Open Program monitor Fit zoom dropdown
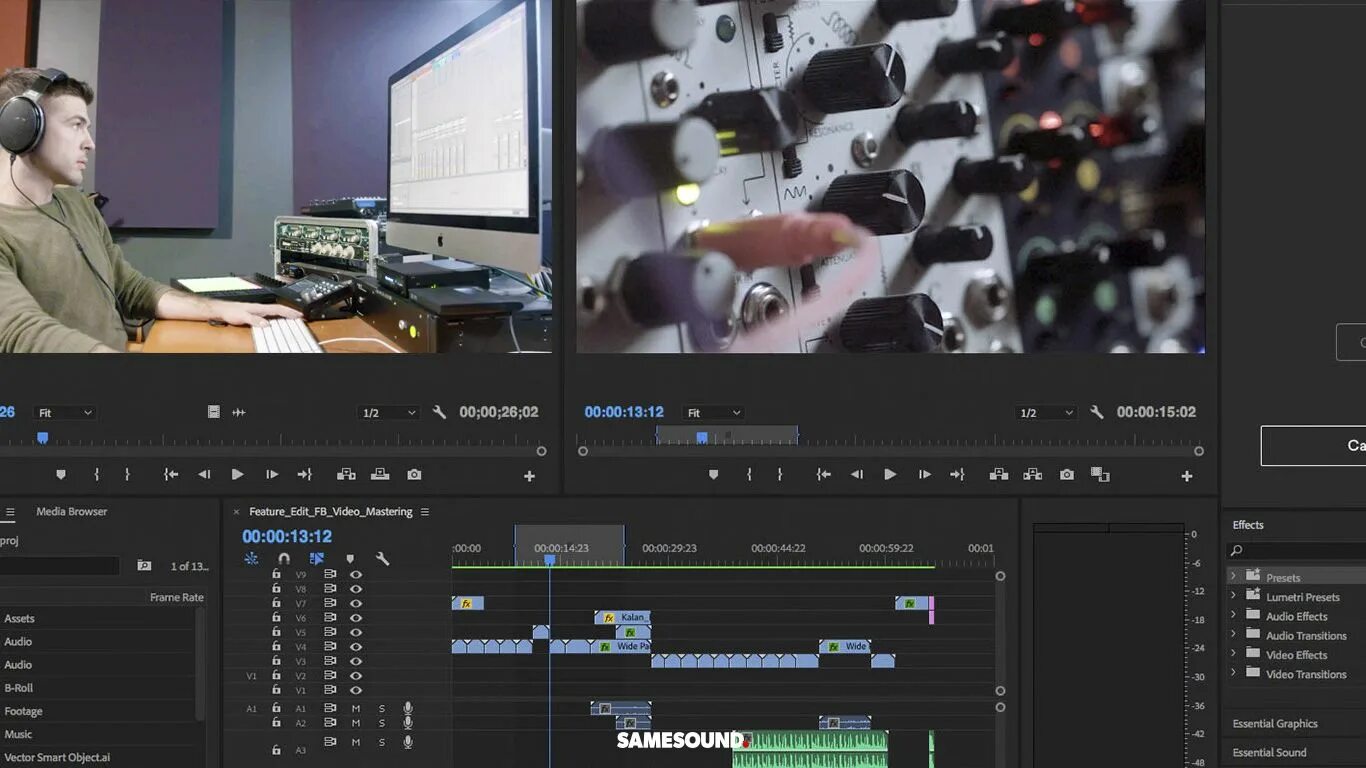 (x=713, y=413)
